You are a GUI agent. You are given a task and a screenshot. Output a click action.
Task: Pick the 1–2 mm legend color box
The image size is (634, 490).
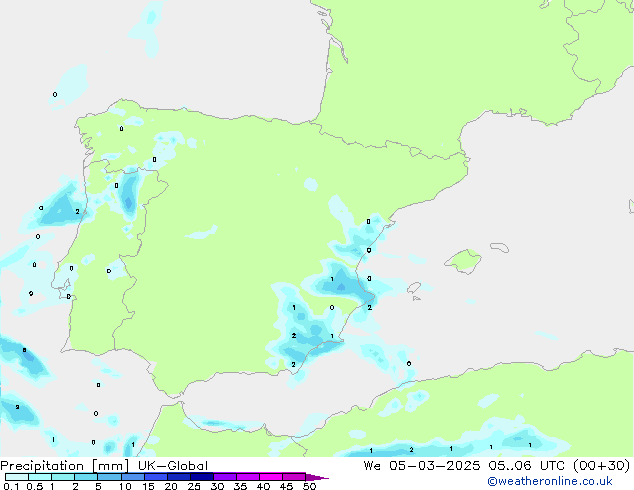point(63,477)
